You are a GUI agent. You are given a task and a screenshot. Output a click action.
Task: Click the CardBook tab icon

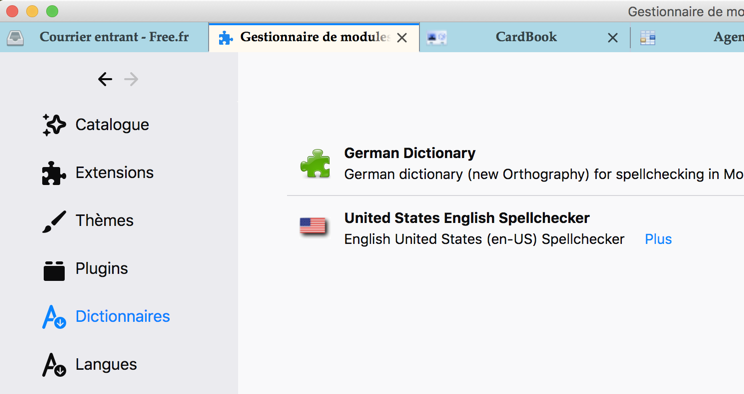[437, 38]
